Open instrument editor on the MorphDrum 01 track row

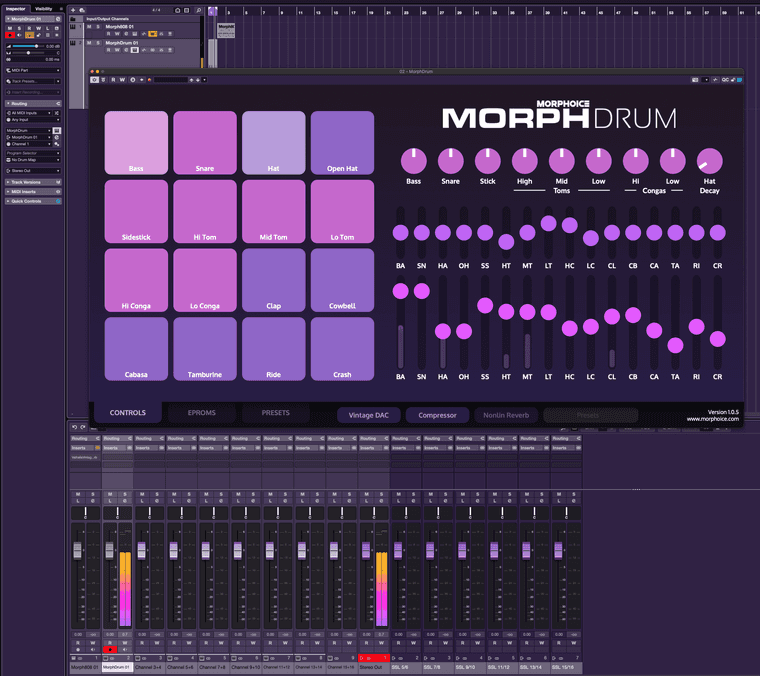pos(135,50)
